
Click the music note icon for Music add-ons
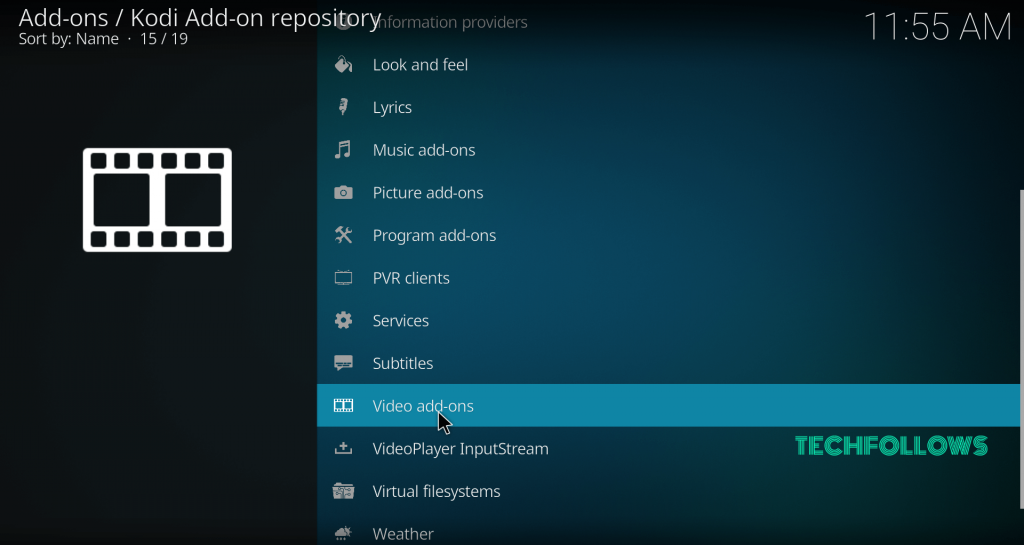pos(344,150)
